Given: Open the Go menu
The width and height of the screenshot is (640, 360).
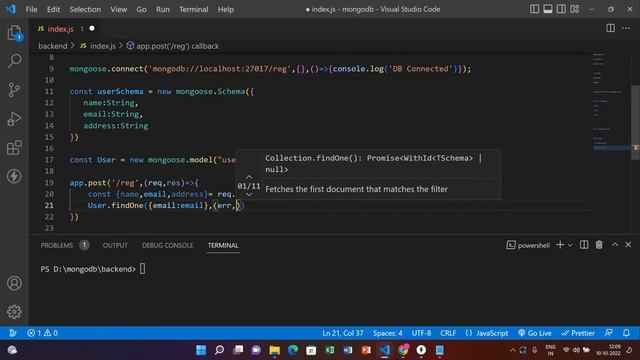Looking at the screenshot, I should click(x=141, y=9).
